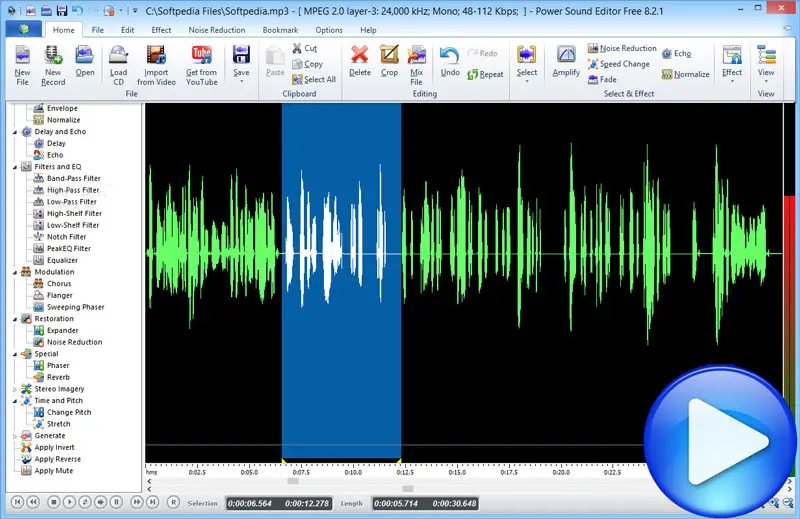
Task: Click the Select All button
Action: 314,80
